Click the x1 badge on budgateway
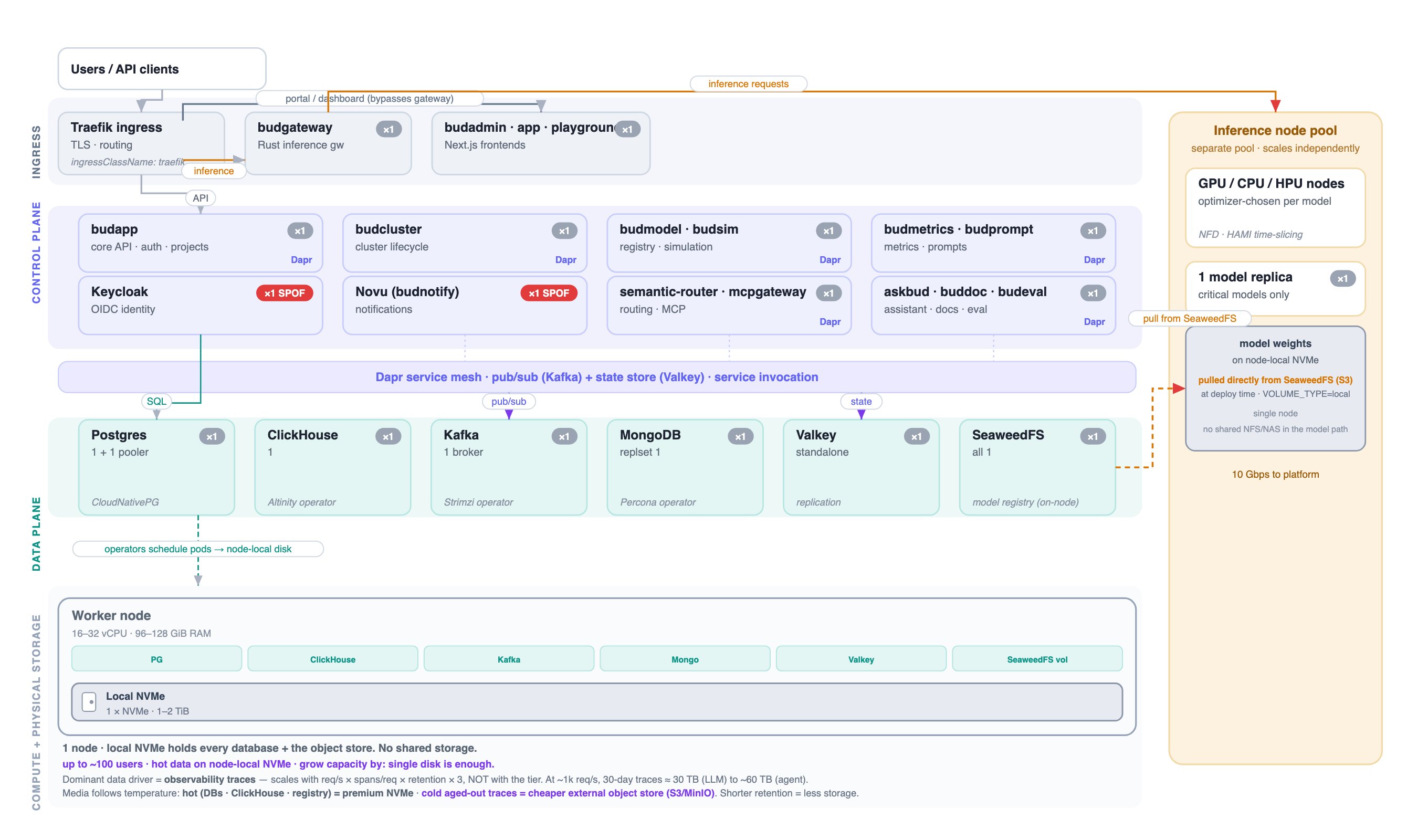Viewport: 1428px width, 840px height. coord(388,129)
